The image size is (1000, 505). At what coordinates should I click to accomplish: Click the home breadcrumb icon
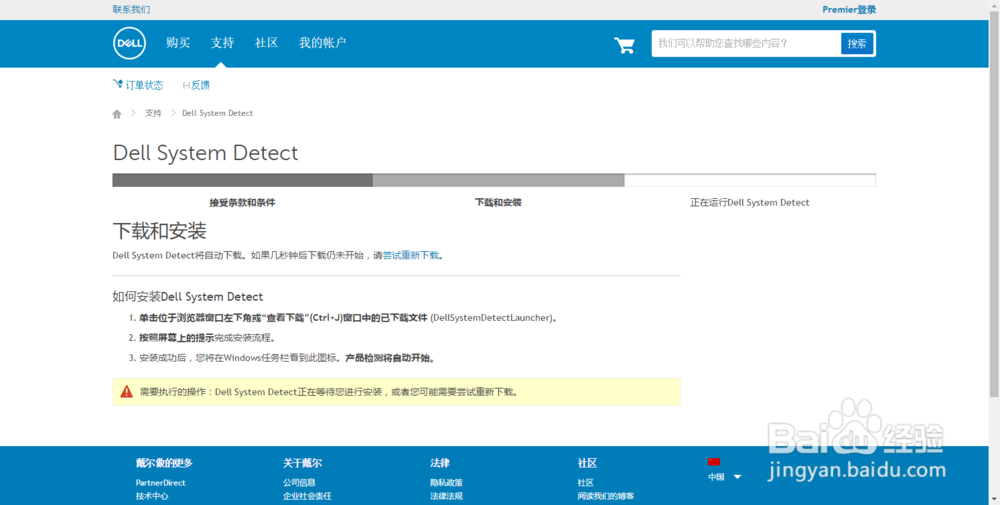(x=117, y=113)
